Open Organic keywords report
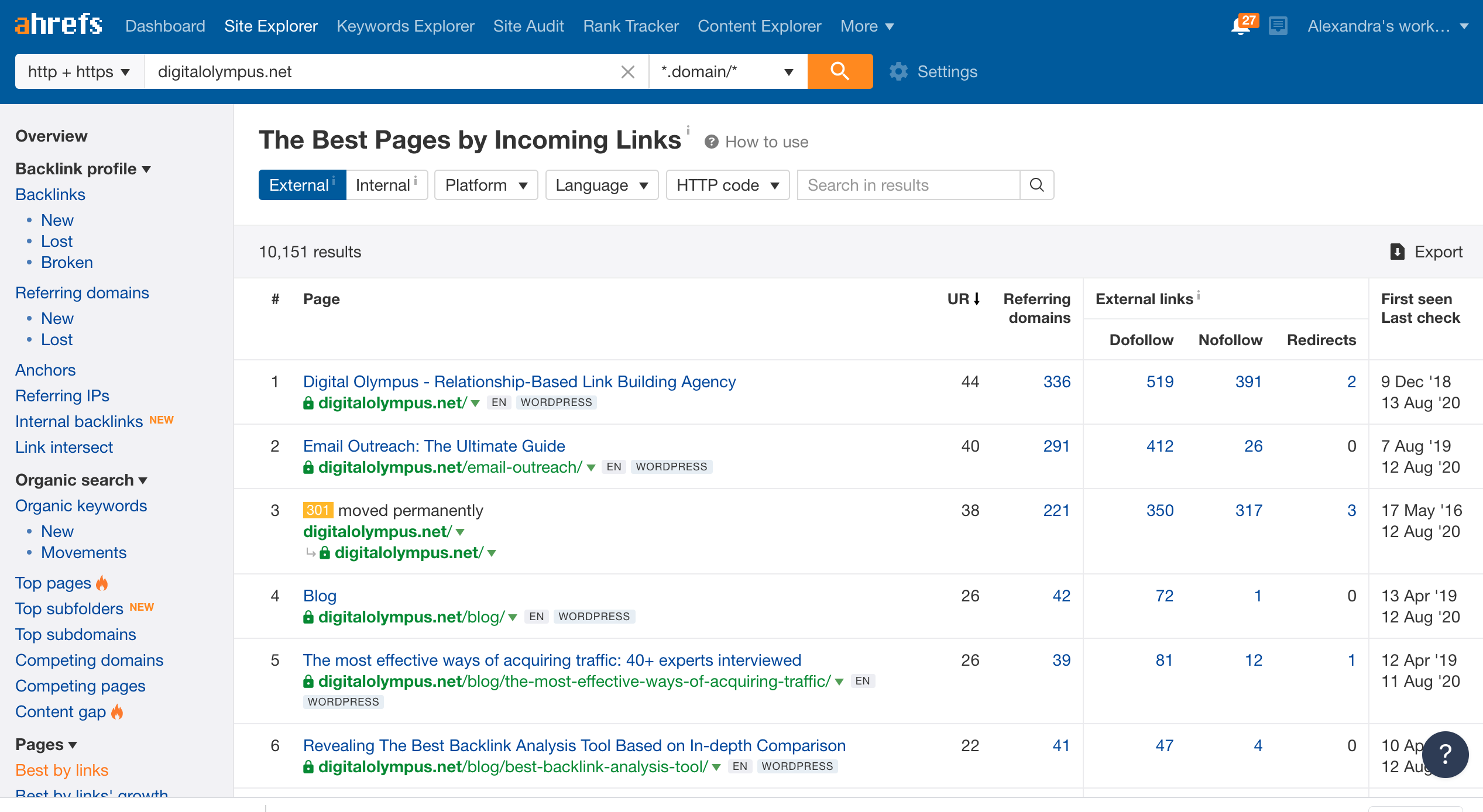 pyautogui.click(x=81, y=505)
